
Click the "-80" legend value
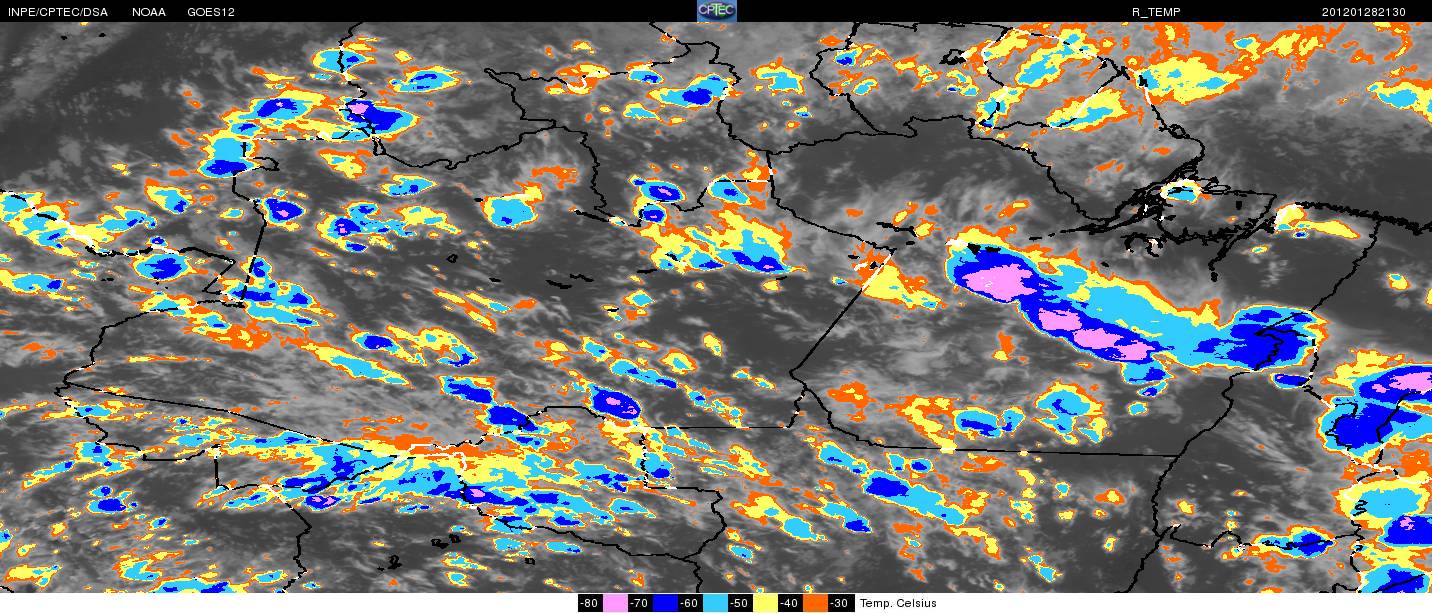coord(589,603)
